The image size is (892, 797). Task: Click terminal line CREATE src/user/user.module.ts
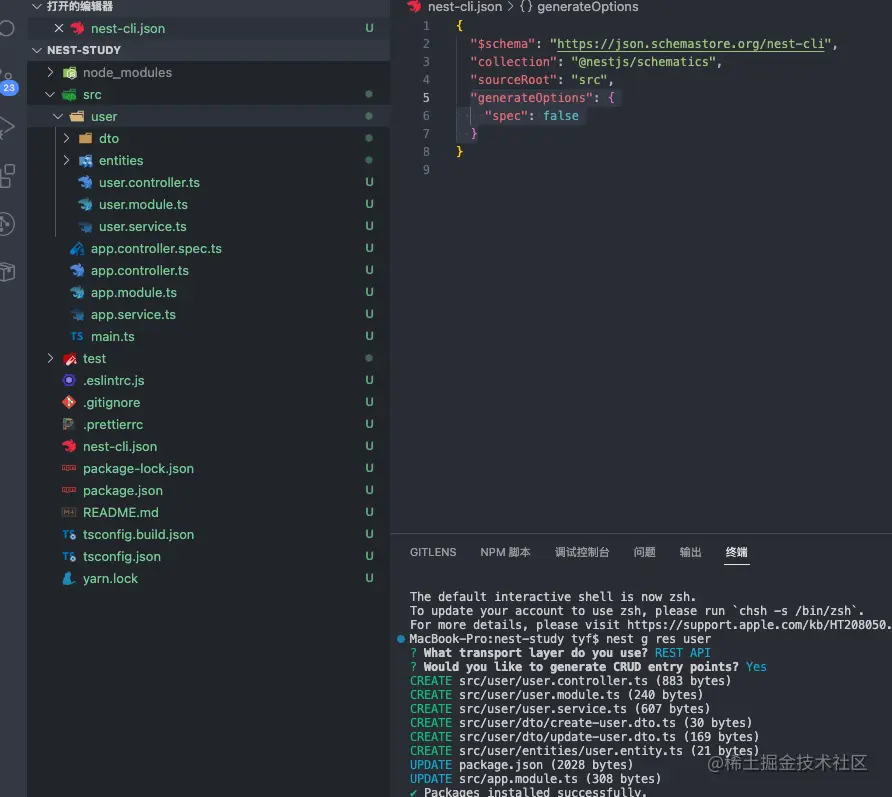click(556, 695)
